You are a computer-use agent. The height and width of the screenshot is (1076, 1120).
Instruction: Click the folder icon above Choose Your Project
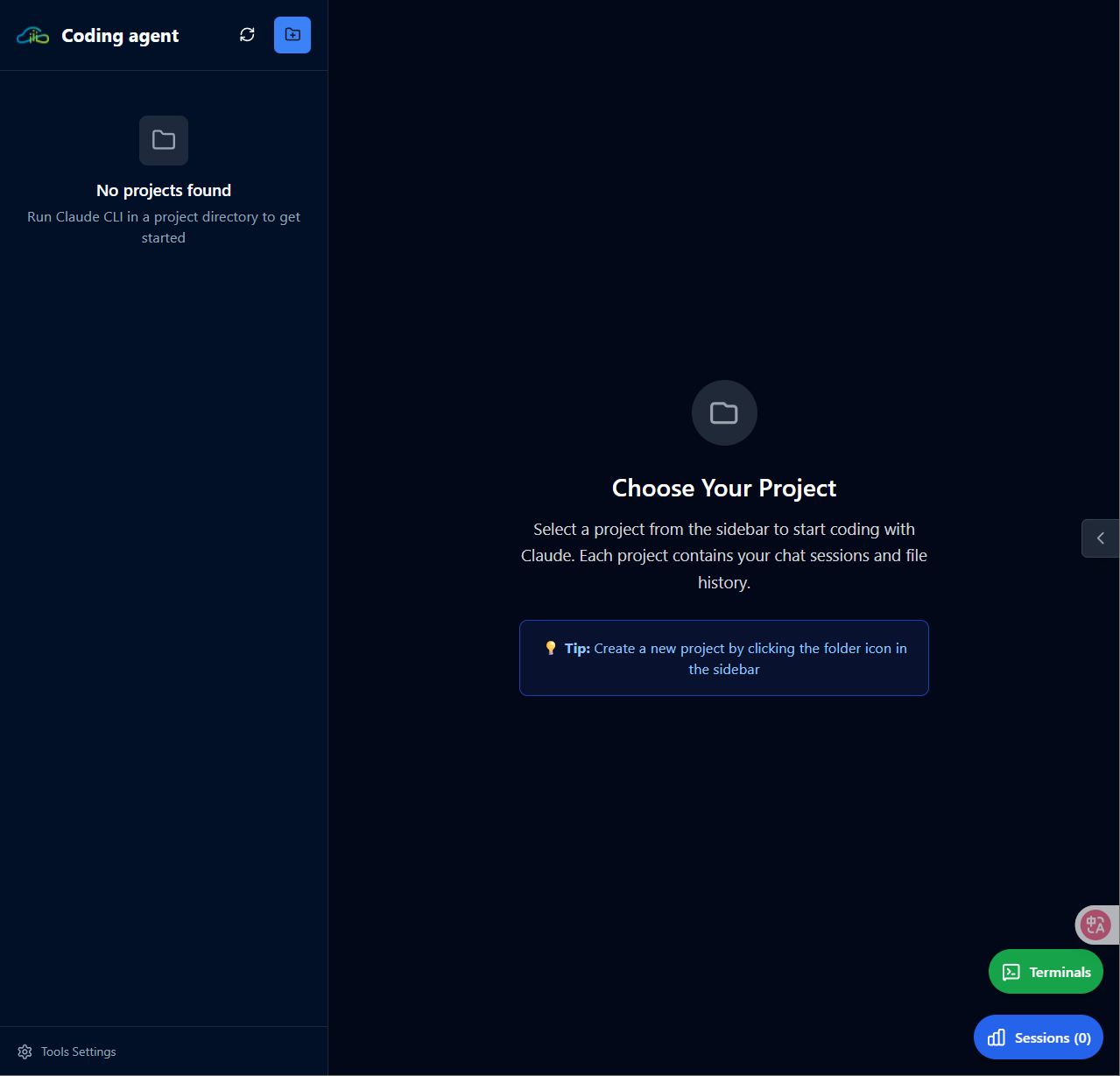(724, 412)
